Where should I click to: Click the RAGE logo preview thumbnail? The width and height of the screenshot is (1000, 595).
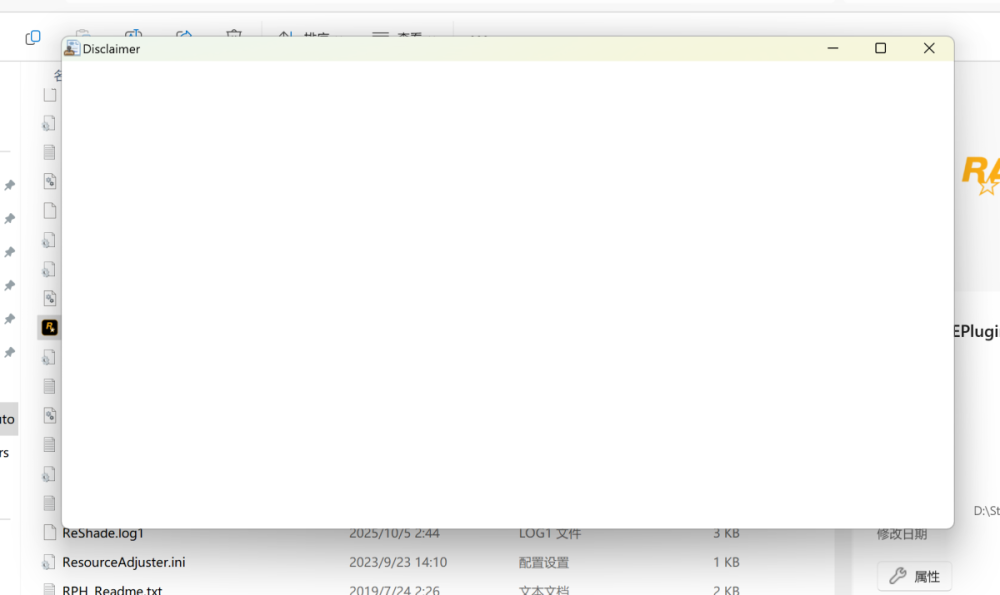click(979, 173)
